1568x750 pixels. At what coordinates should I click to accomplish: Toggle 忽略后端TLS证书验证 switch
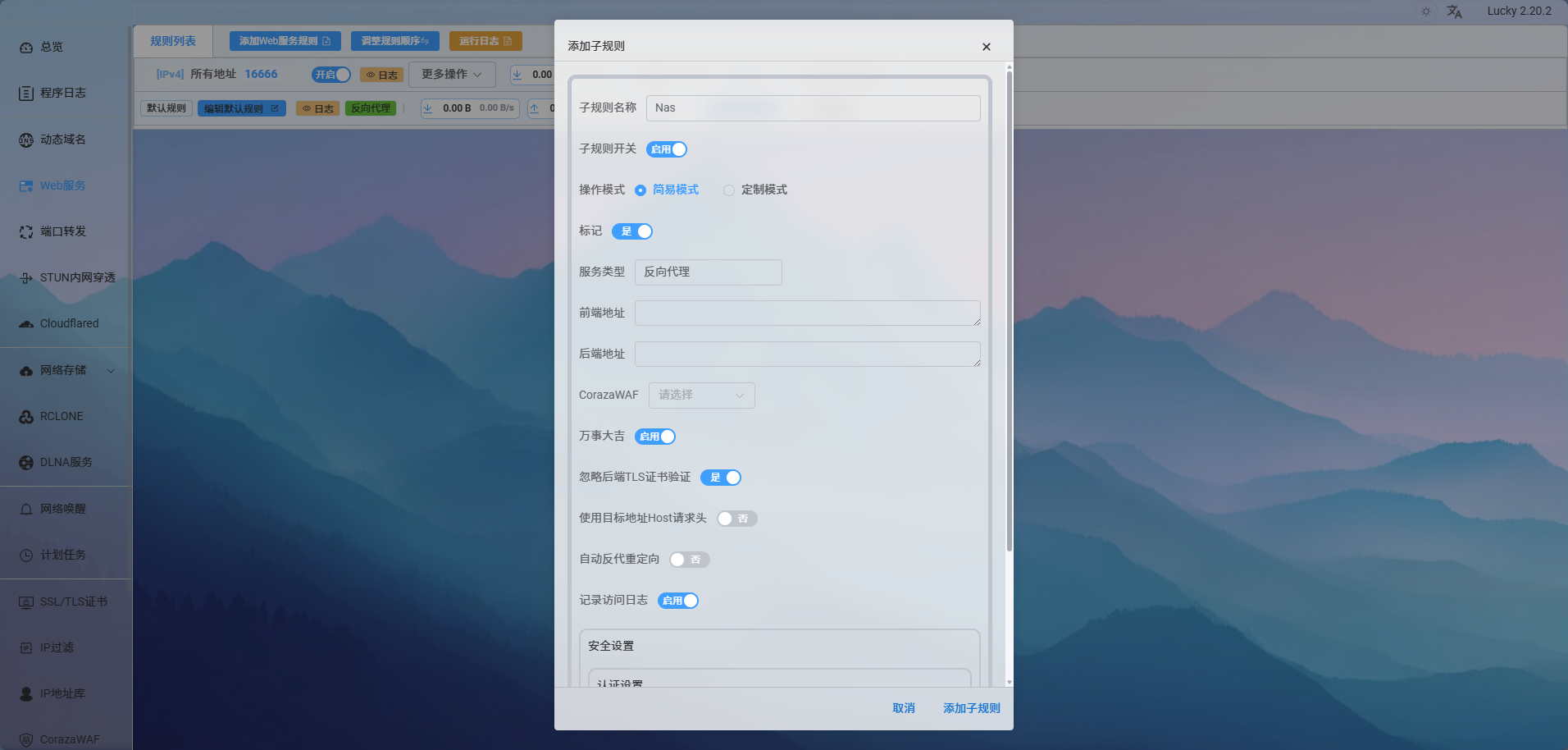(721, 478)
